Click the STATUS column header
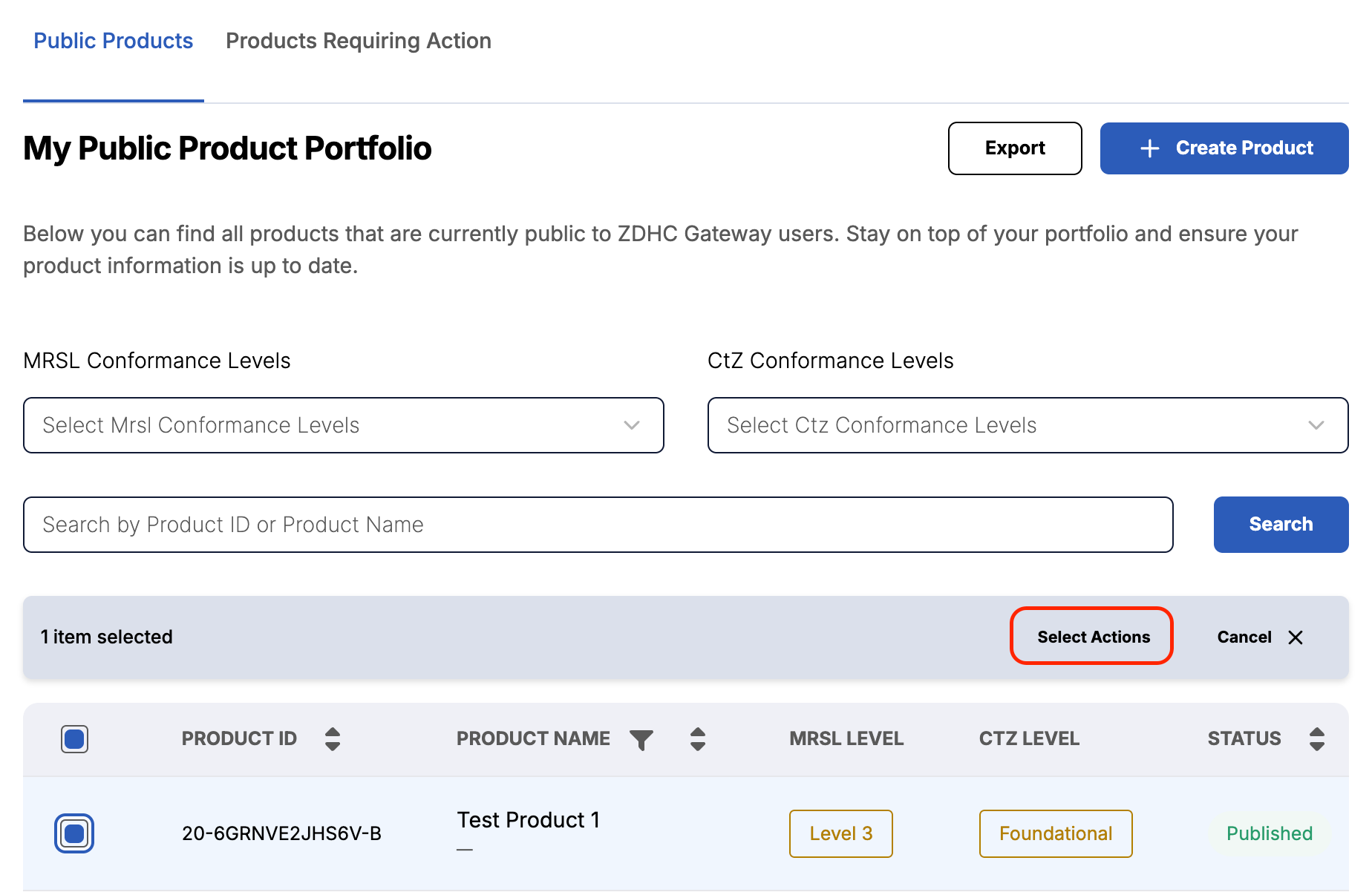 1244,738
